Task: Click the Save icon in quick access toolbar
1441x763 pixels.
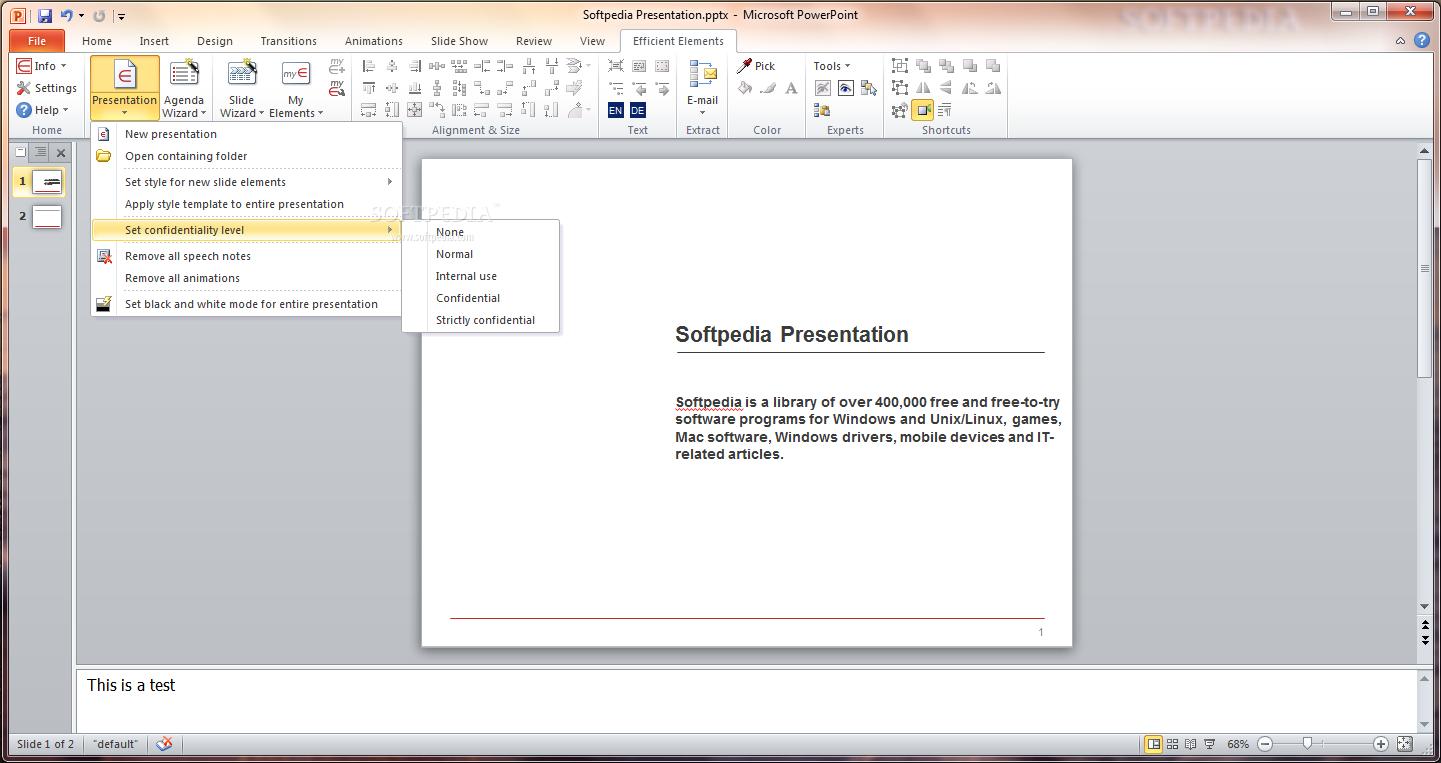Action: [x=45, y=15]
